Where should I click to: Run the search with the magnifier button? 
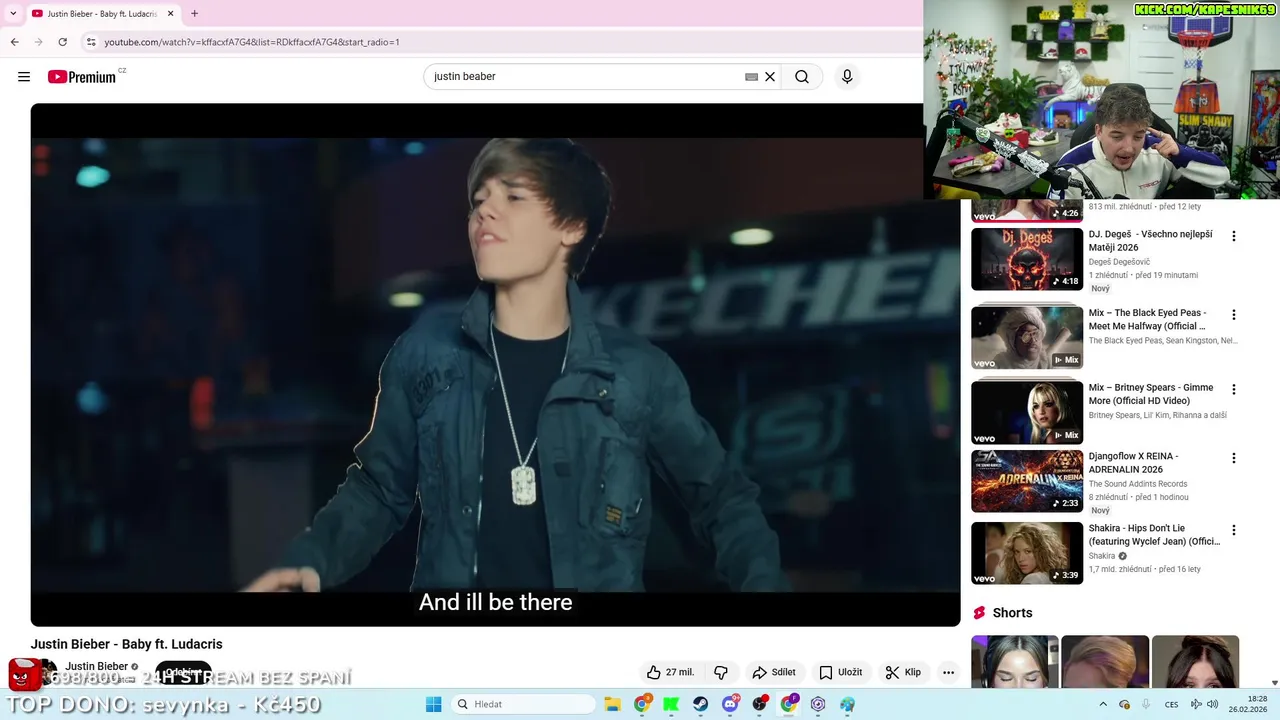pyautogui.click(x=802, y=77)
